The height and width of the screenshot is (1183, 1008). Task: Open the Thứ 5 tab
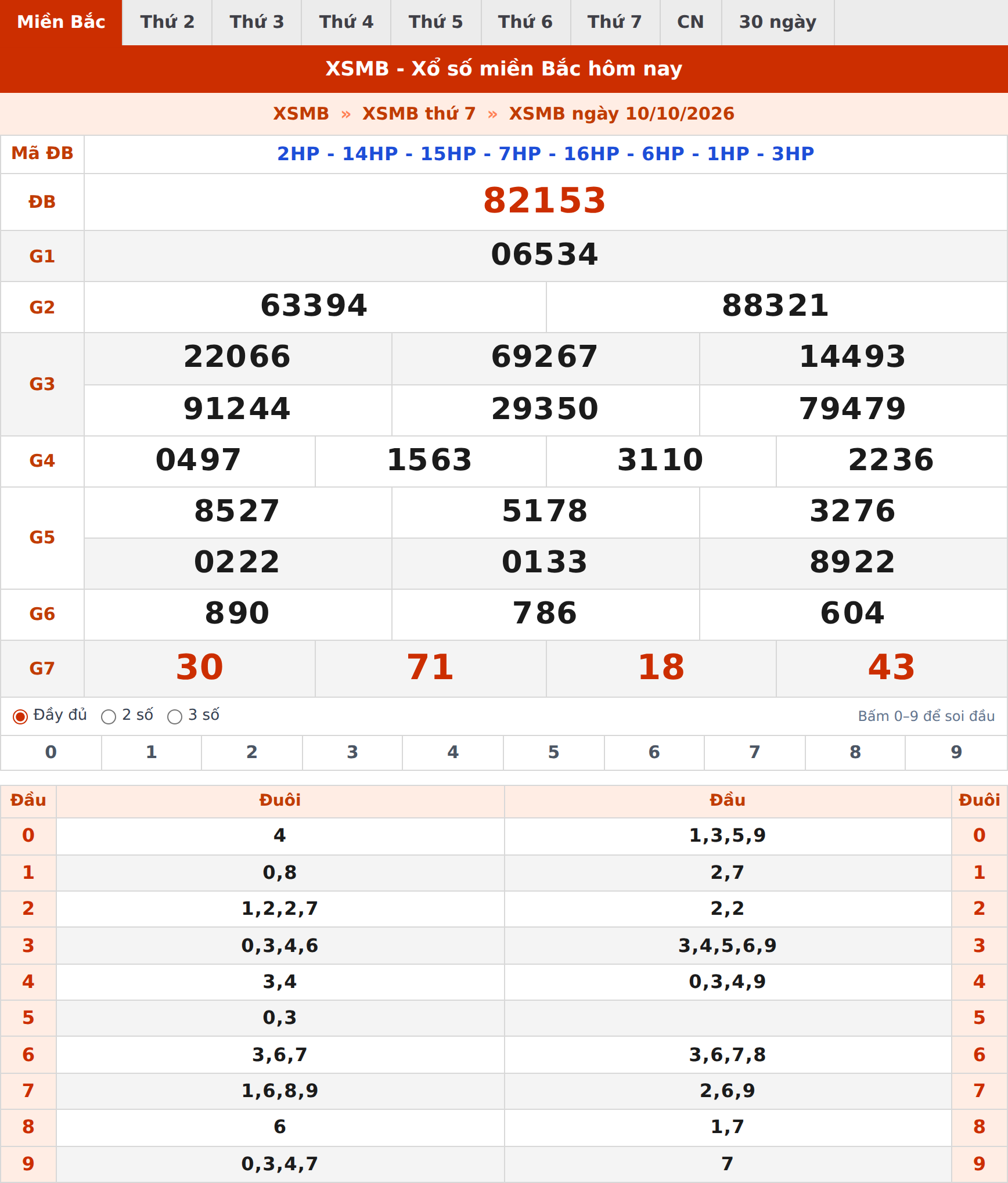pyautogui.click(x=435, y=22)
